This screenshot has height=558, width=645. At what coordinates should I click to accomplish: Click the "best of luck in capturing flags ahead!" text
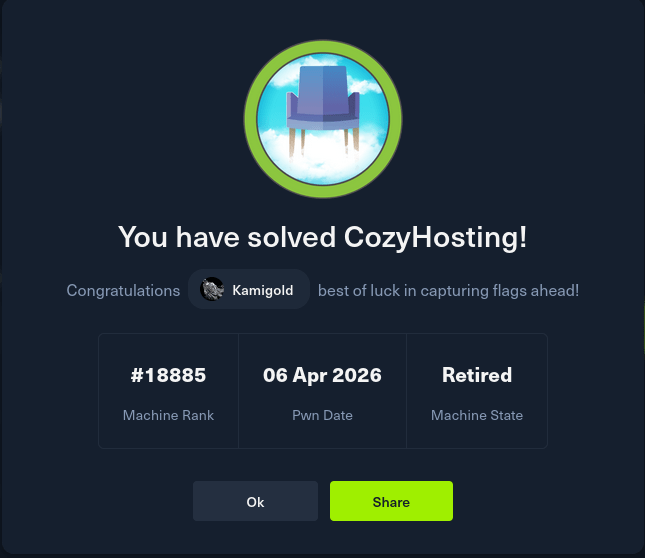[448, 291]
